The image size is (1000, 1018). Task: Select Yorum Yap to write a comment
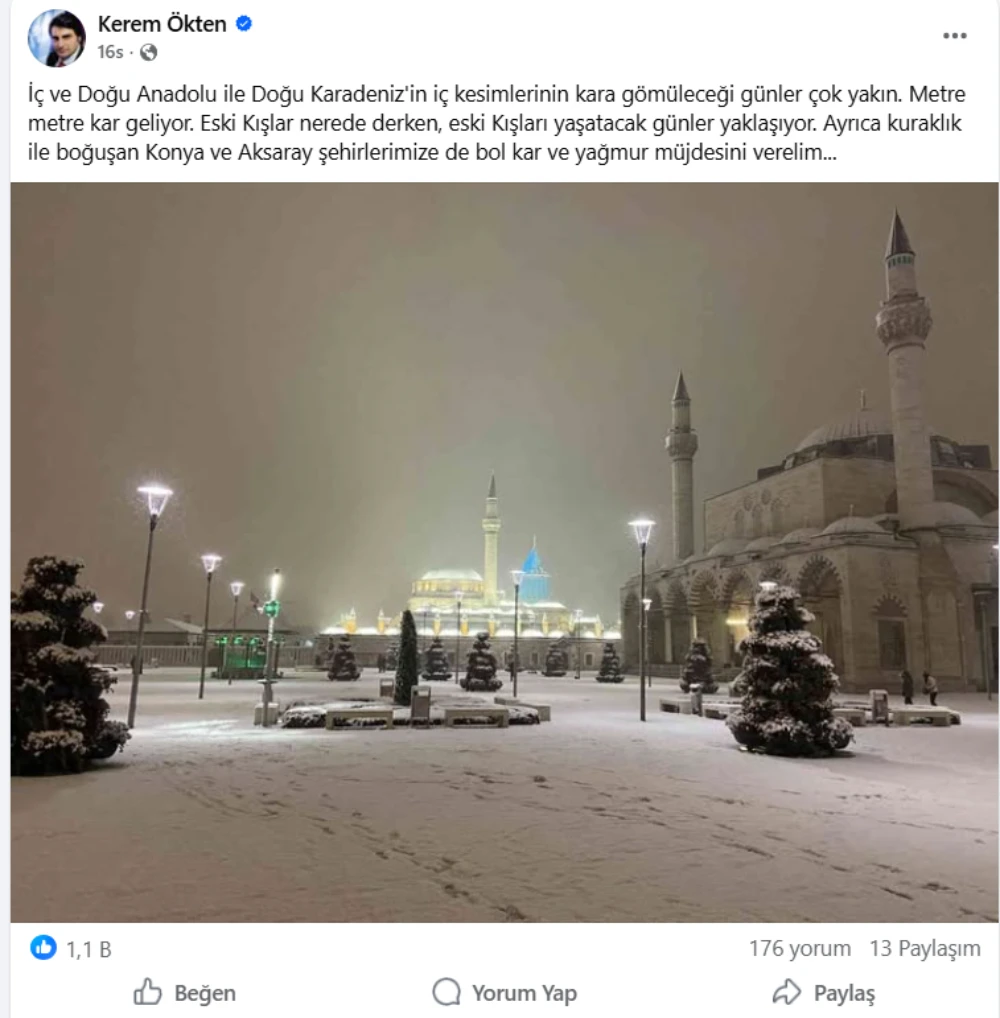(x=524, y=993)
